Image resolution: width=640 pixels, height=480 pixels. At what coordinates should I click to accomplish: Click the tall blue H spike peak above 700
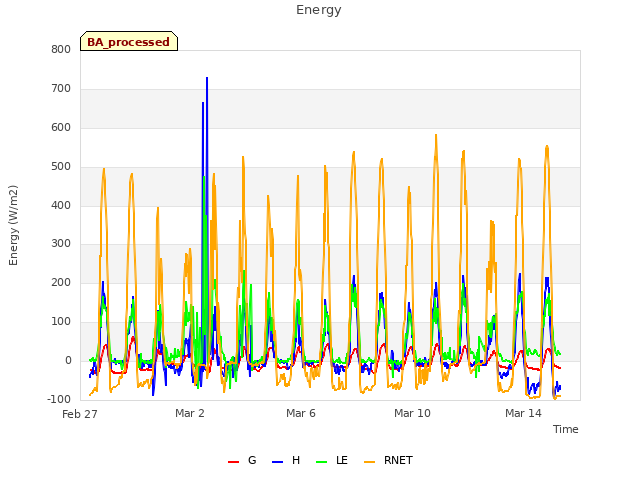point(207,78)
